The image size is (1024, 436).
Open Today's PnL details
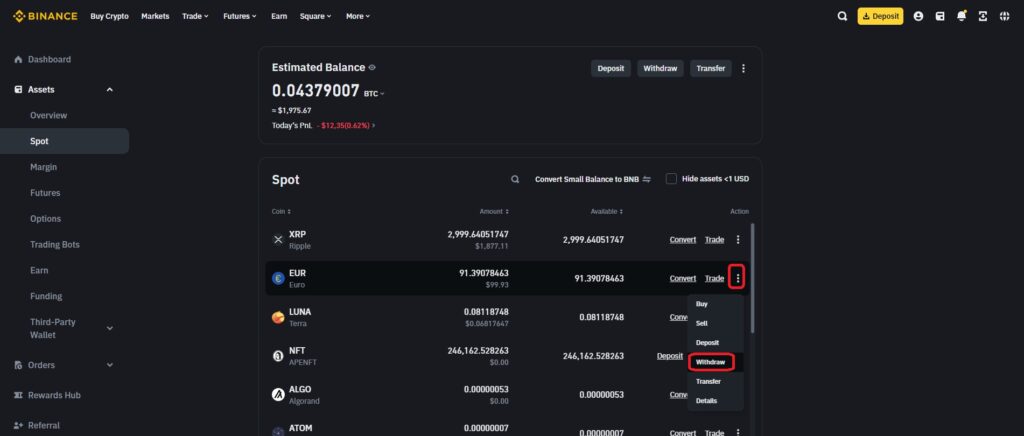click(323, 125)
